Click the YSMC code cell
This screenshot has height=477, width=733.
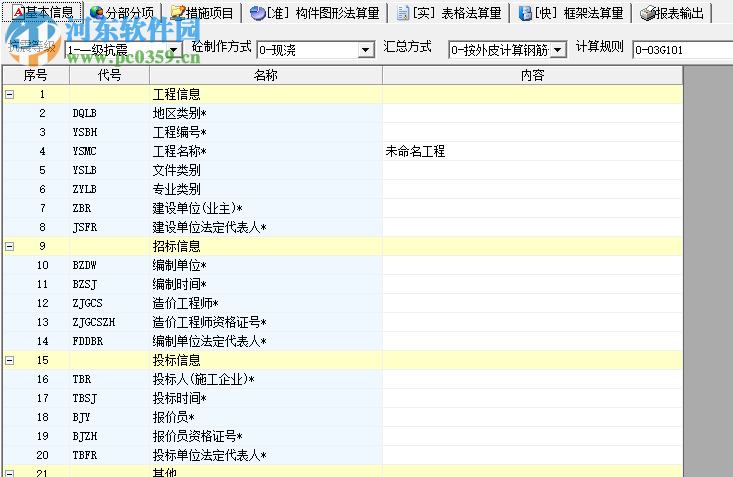click(109, 151)
